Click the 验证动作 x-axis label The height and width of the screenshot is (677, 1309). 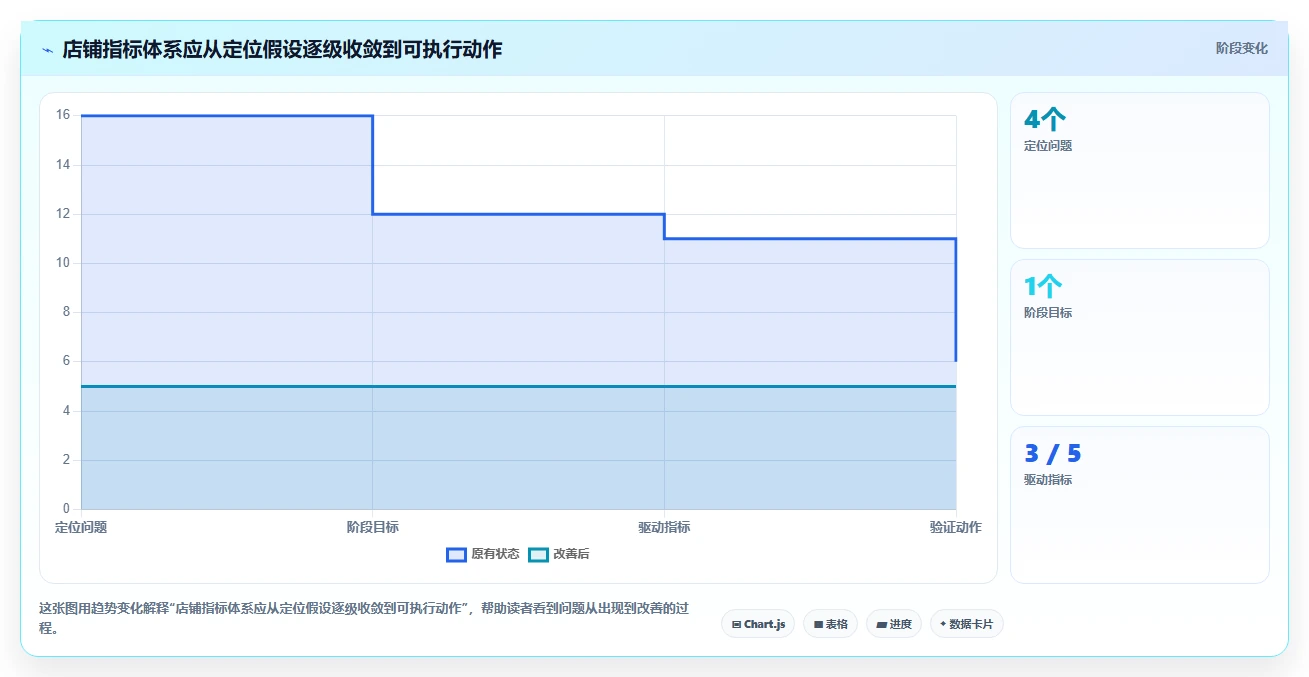click(x=956, y=527)
